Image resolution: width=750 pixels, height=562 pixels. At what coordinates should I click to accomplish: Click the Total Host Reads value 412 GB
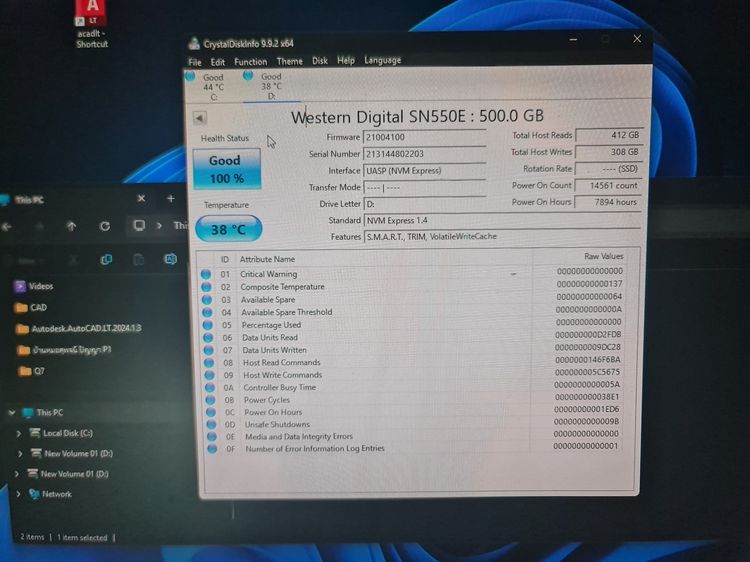(608, 135)
